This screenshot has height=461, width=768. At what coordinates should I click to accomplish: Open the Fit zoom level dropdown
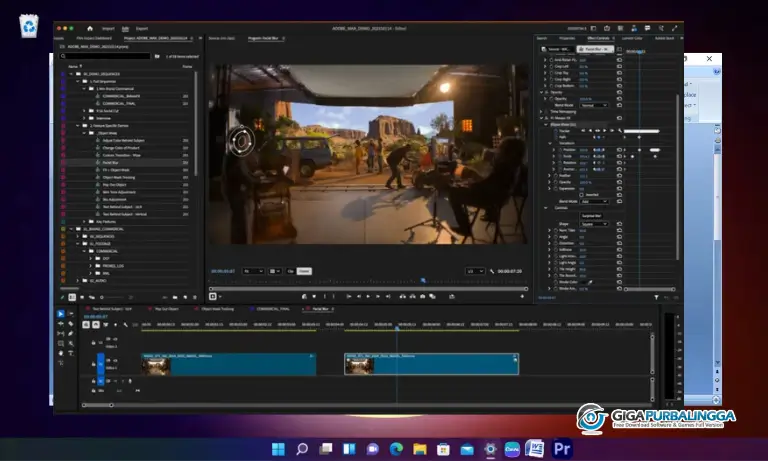[x=253, y=271]
